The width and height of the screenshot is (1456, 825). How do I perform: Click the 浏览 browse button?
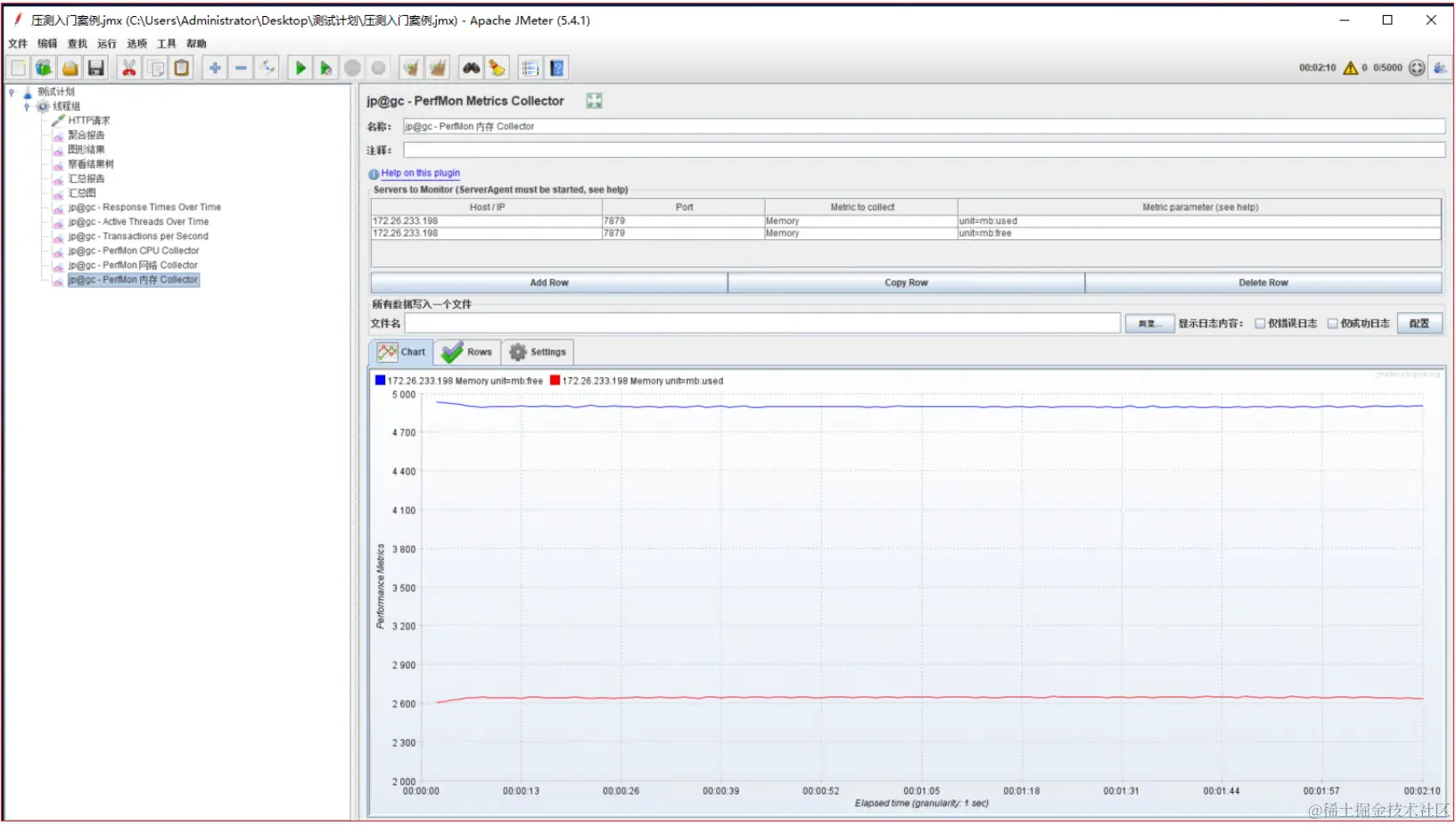(1148, 324)
